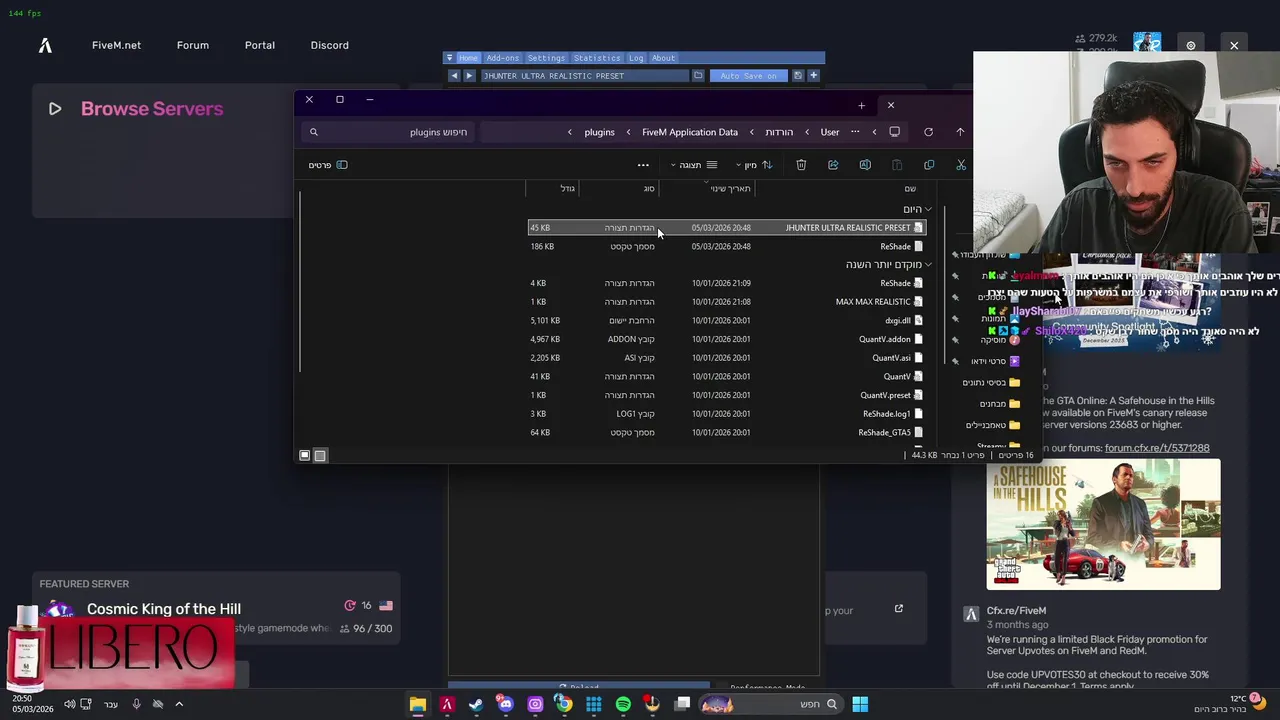Share selected file icon
Viewport: 1280px width, 720px height.
[833, 165]
